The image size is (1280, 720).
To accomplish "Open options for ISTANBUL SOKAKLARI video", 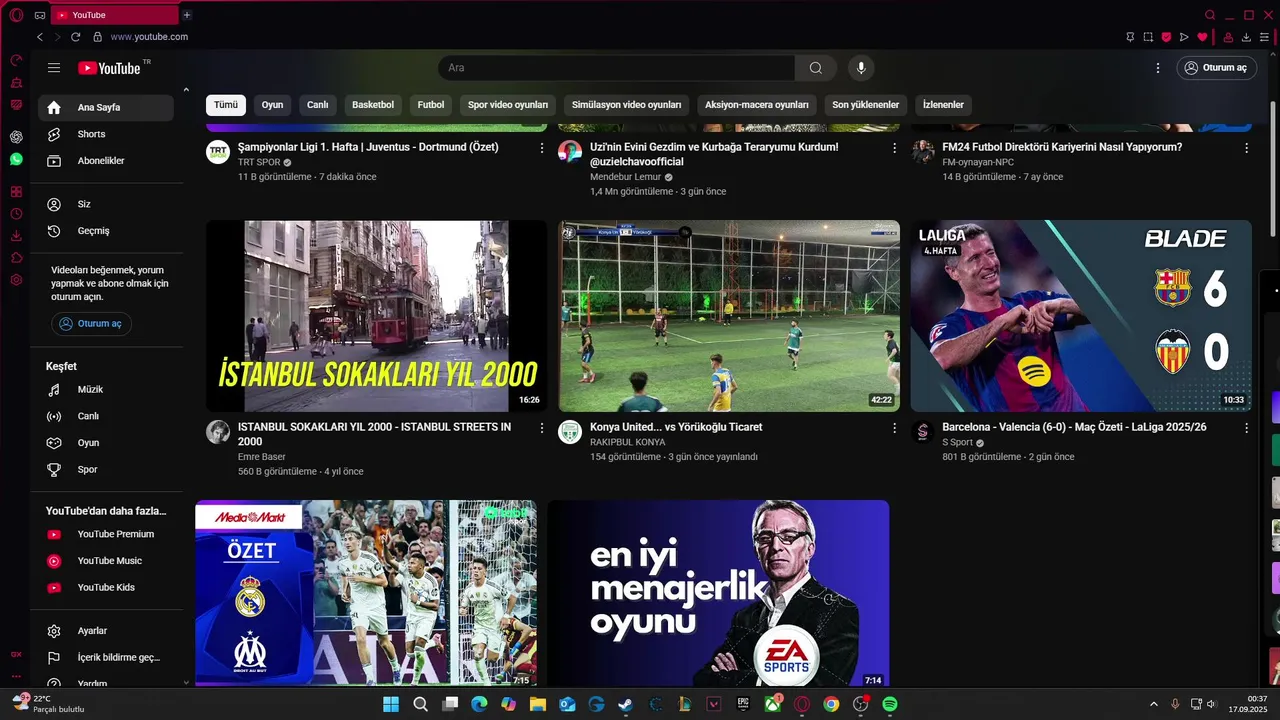I will (x=542, y=428).
